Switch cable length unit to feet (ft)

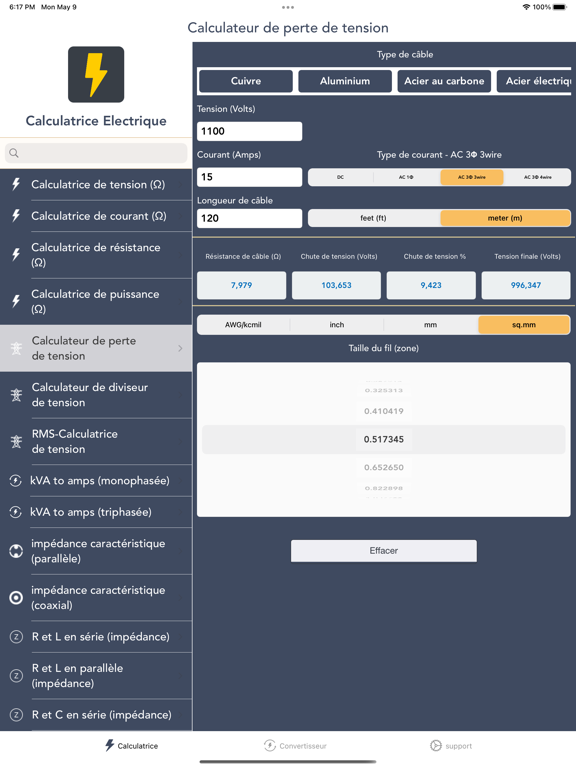click(x=373, y=218)
